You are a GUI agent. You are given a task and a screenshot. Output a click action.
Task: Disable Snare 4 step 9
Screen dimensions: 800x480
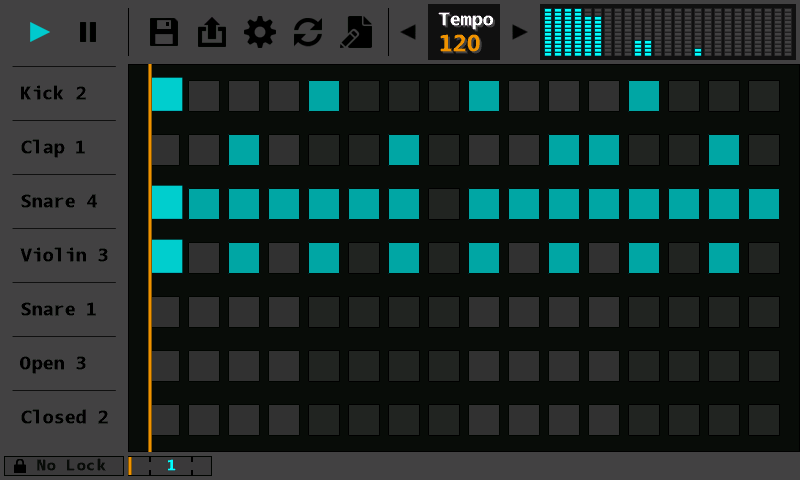pyautogui.click(x=484, y=204)
